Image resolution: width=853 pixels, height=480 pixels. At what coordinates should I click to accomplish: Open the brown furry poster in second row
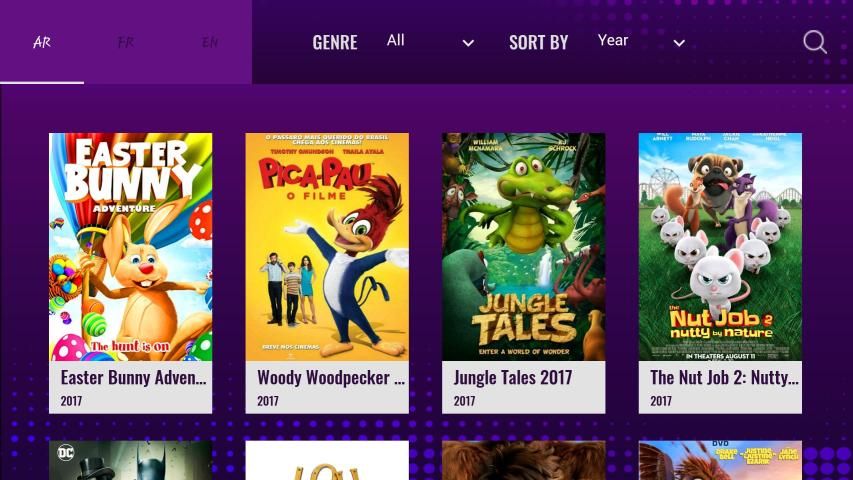[523, 460]
